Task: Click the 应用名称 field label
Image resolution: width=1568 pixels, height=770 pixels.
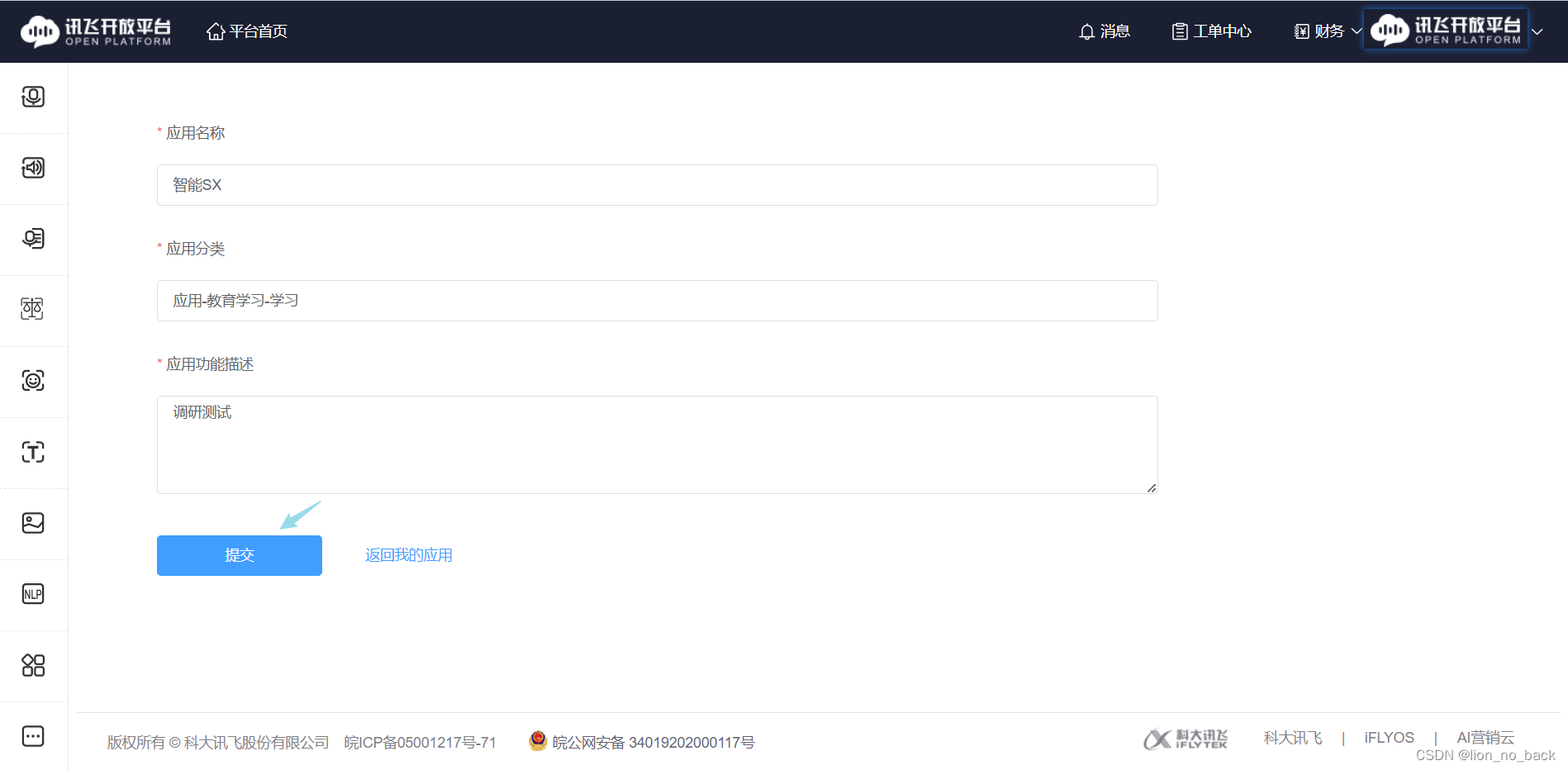Action: point(196,133)
